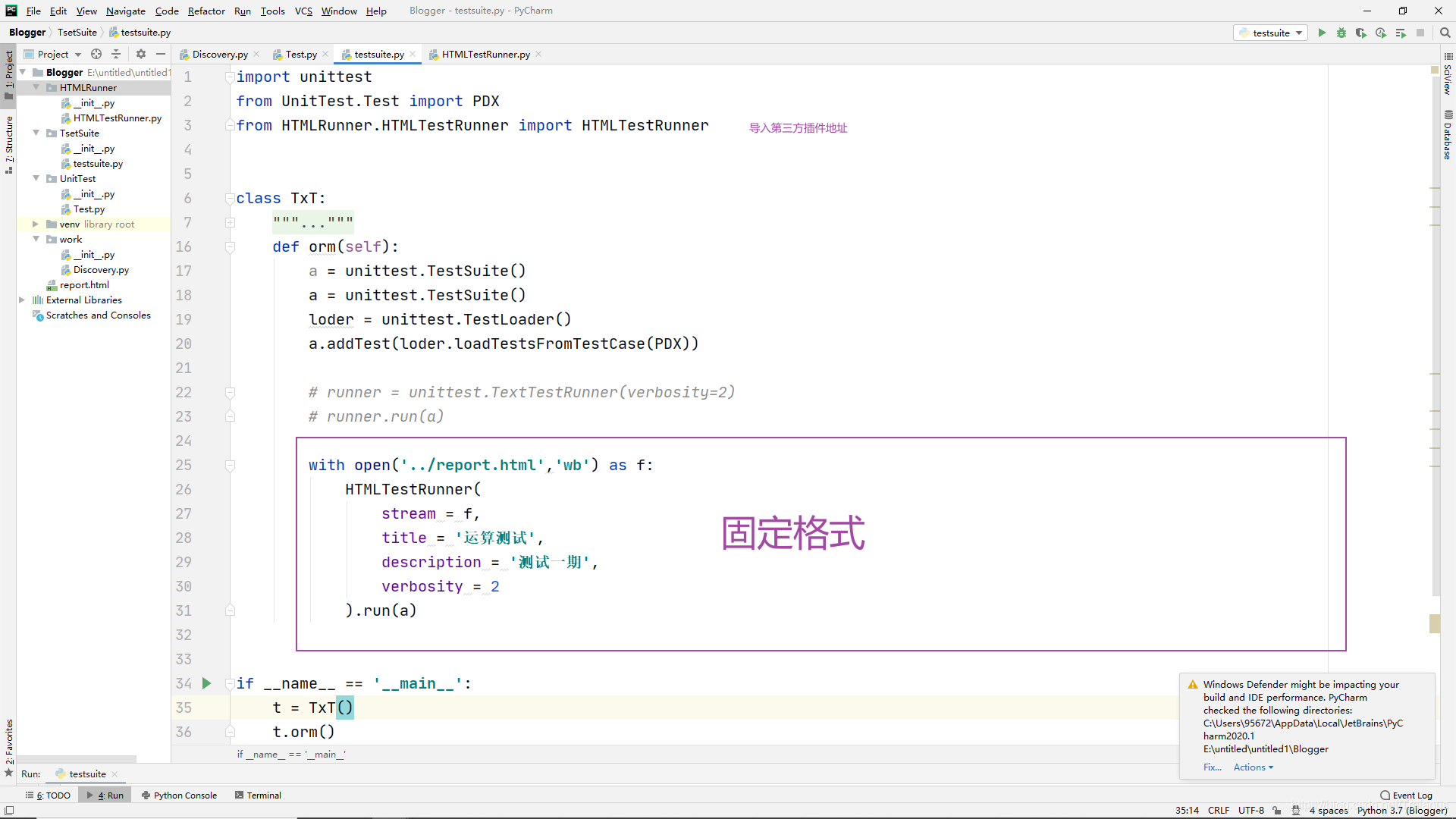Fold the if __name__ block

pos(230,683)
